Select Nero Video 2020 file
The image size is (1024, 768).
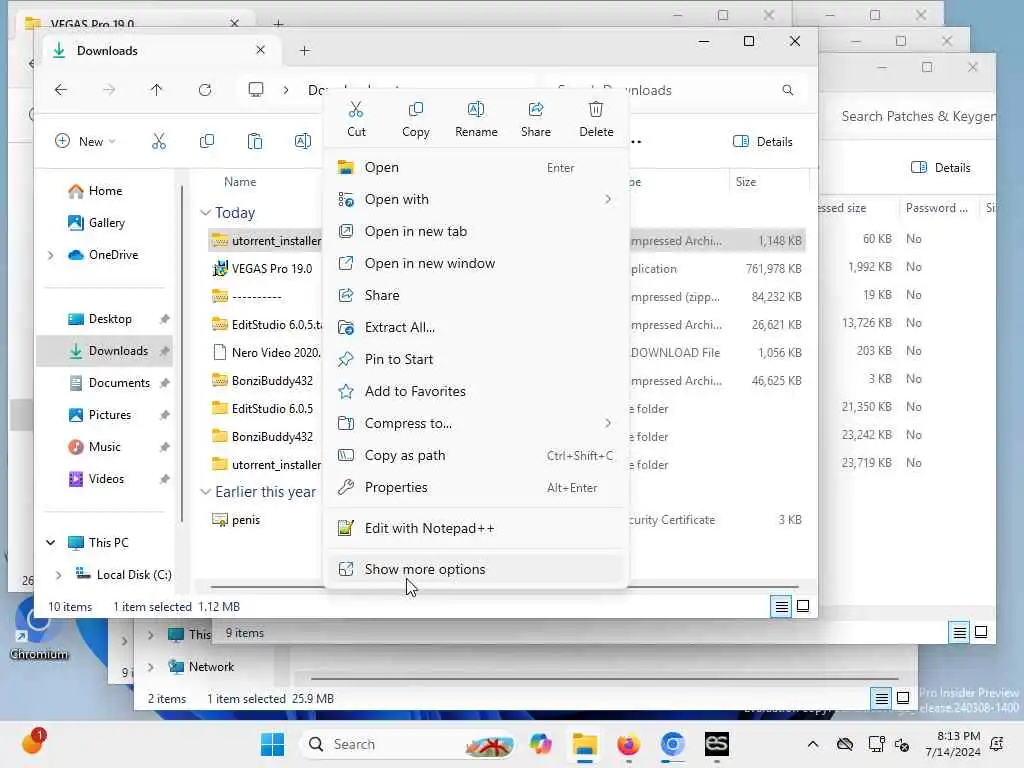pos(264,353)
